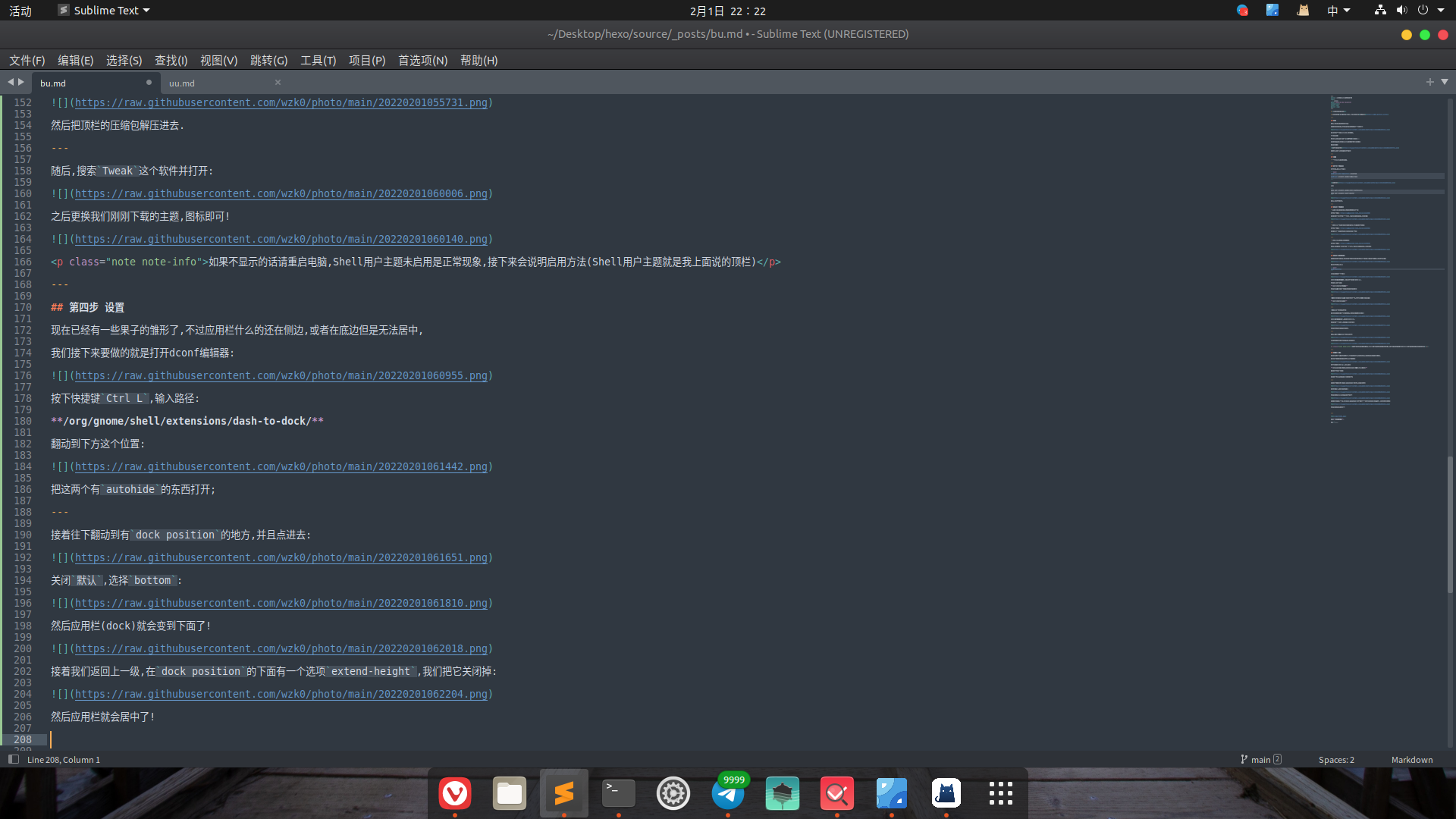This screenshot has height=819, width=1456.
Task: Open the system power menu icon
Action: (x=1423, y=11)
